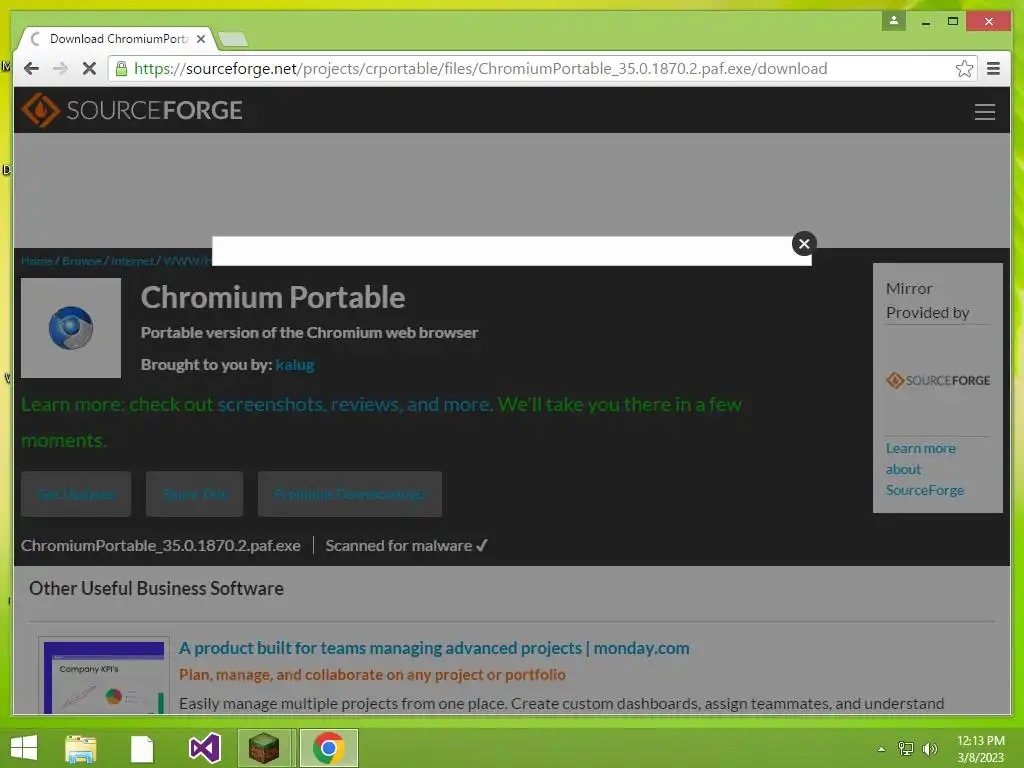Click the address bar URL field
The width and height of the screenshot is (1024, 768).
pos(542,69)
